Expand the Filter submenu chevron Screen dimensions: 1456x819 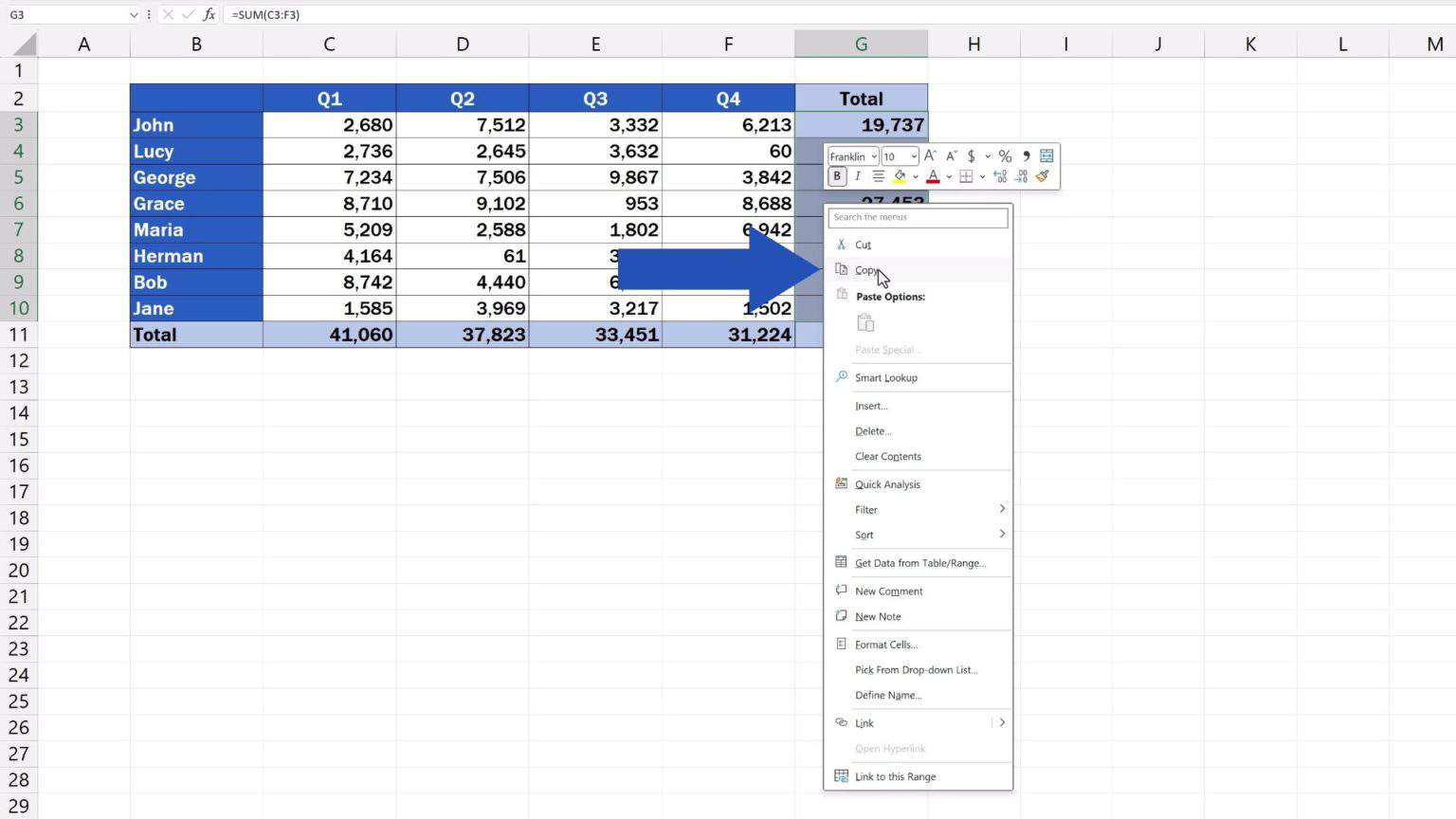coord(1002,509)
